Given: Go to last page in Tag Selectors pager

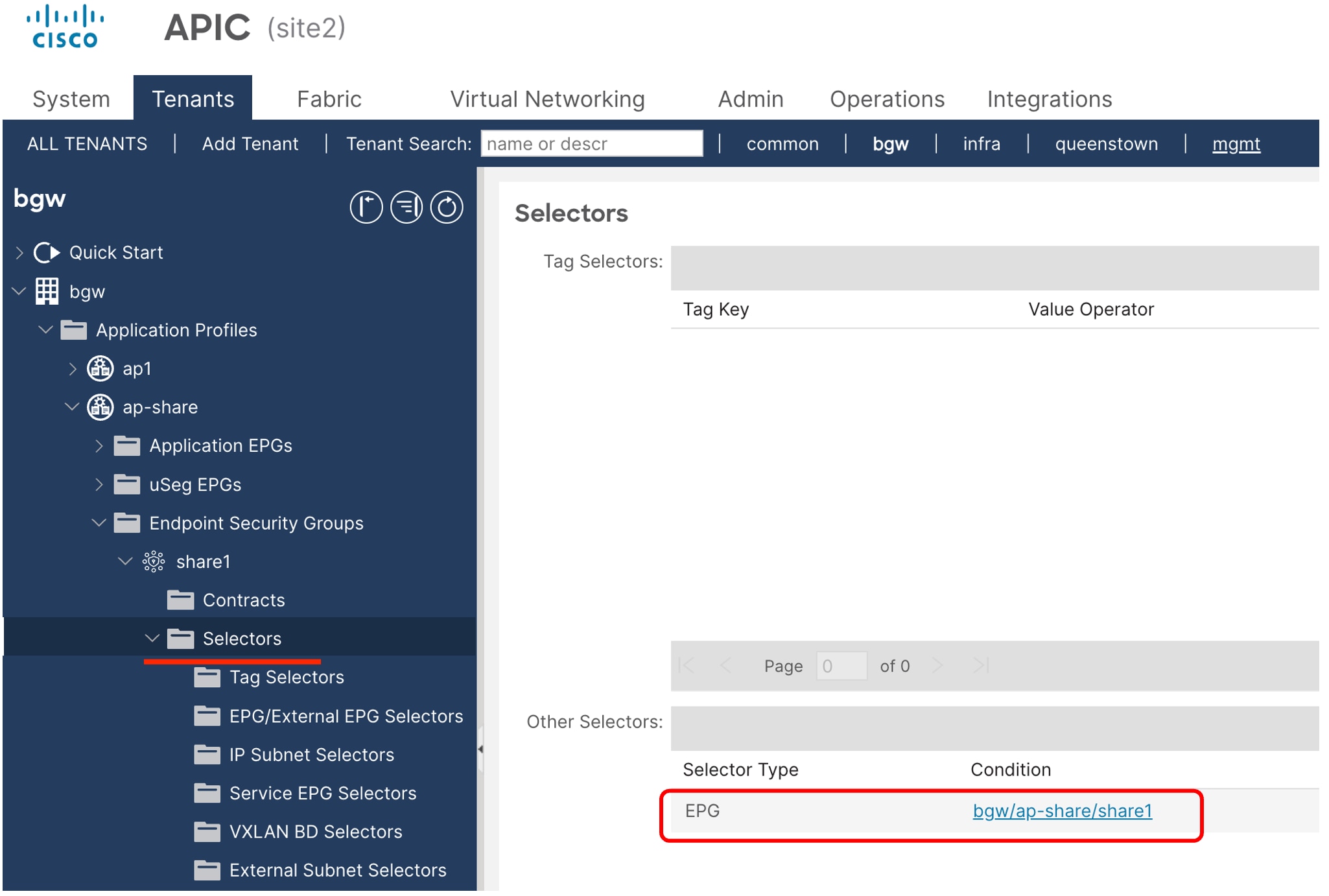Looking at the screenshot, I should point(980,666).
